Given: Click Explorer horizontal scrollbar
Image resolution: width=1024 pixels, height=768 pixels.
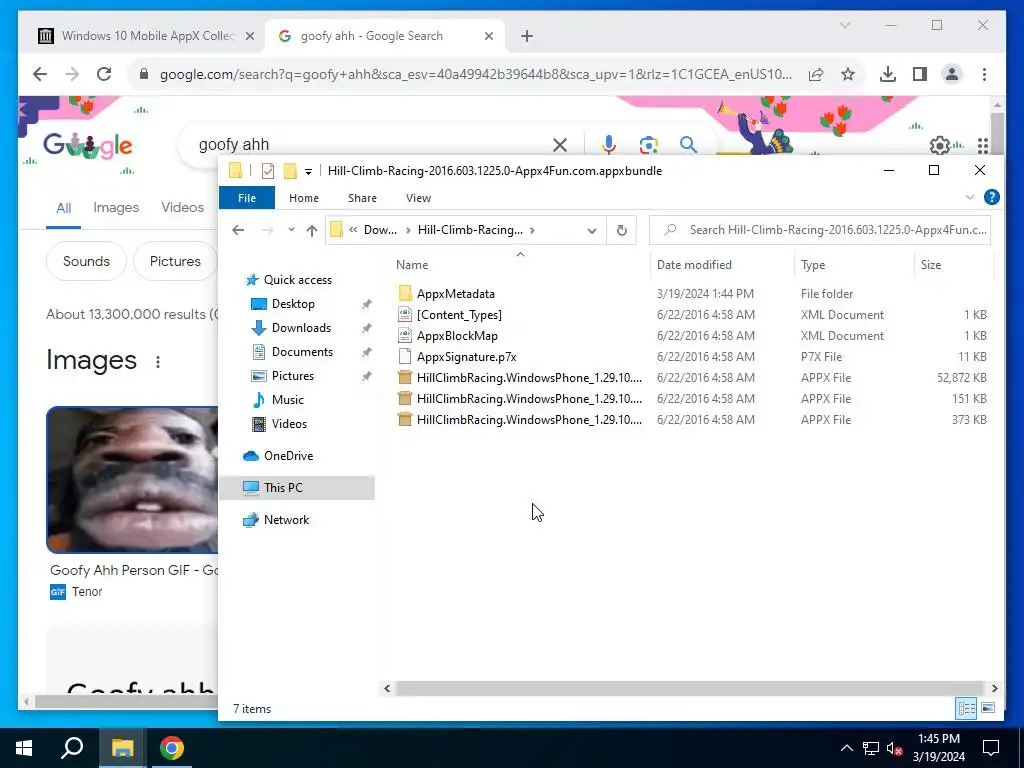Looking at the screenshot, I should (690, 688).
